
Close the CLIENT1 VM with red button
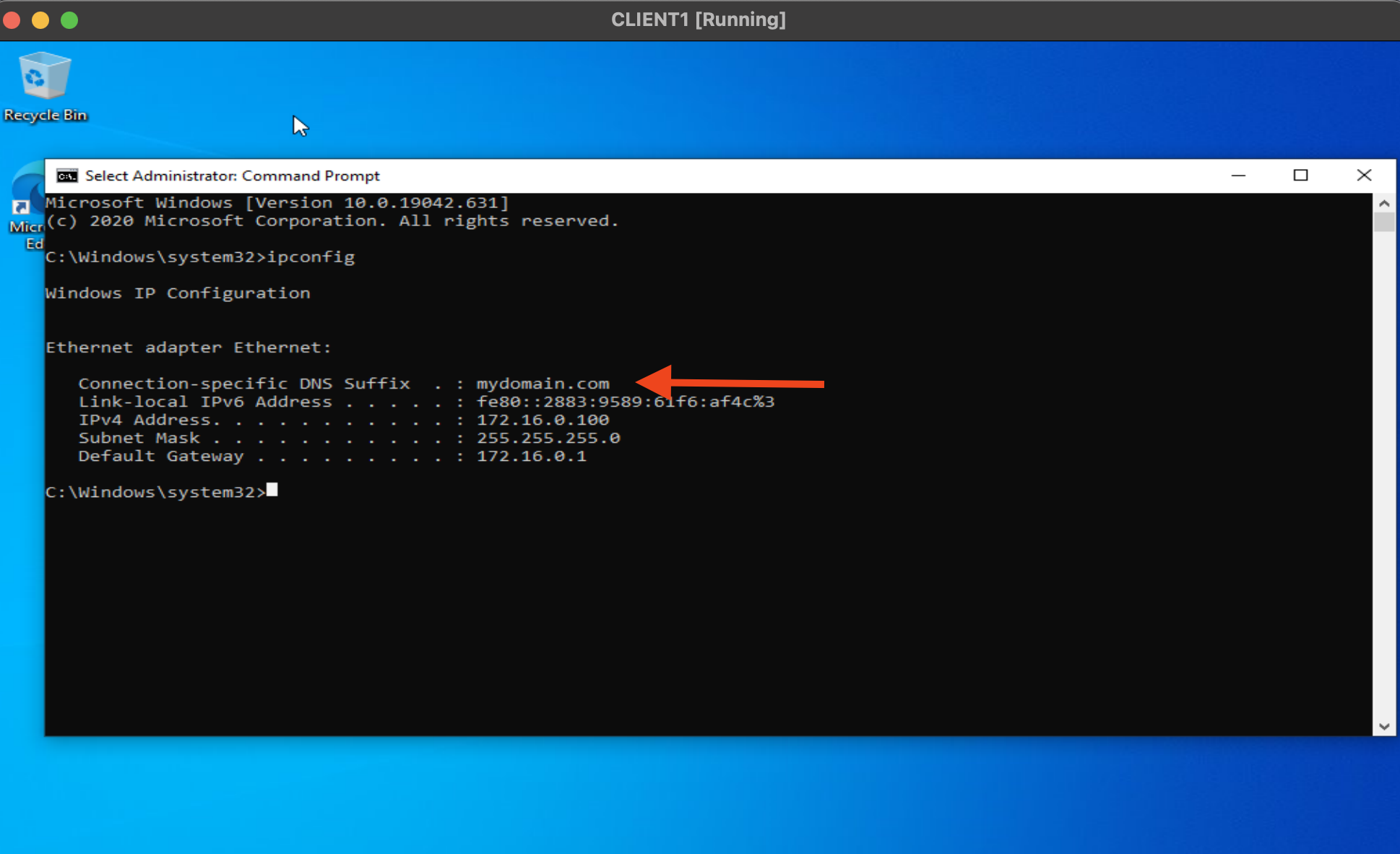tap(12, 20)
